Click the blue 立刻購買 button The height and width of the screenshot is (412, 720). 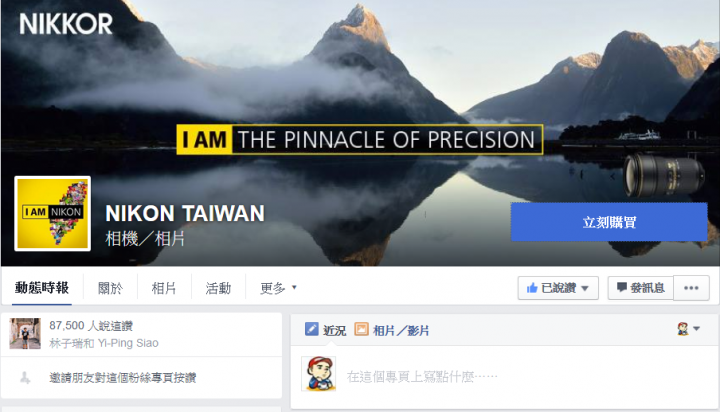[x=609, y=222]
